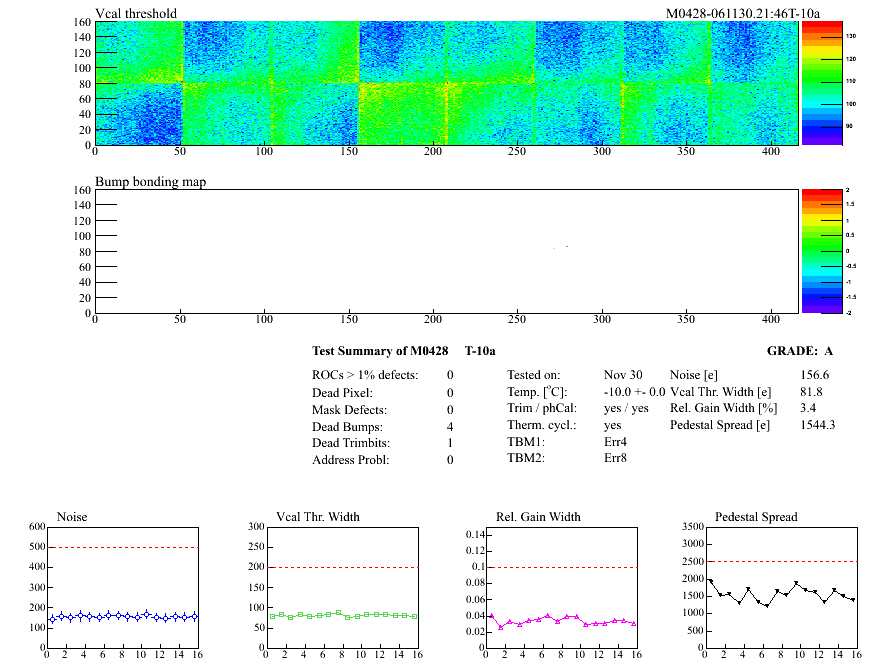Click the 'Dead Bumps:' label
Viewport: 896px width, 672px height.
pos(346,426)
